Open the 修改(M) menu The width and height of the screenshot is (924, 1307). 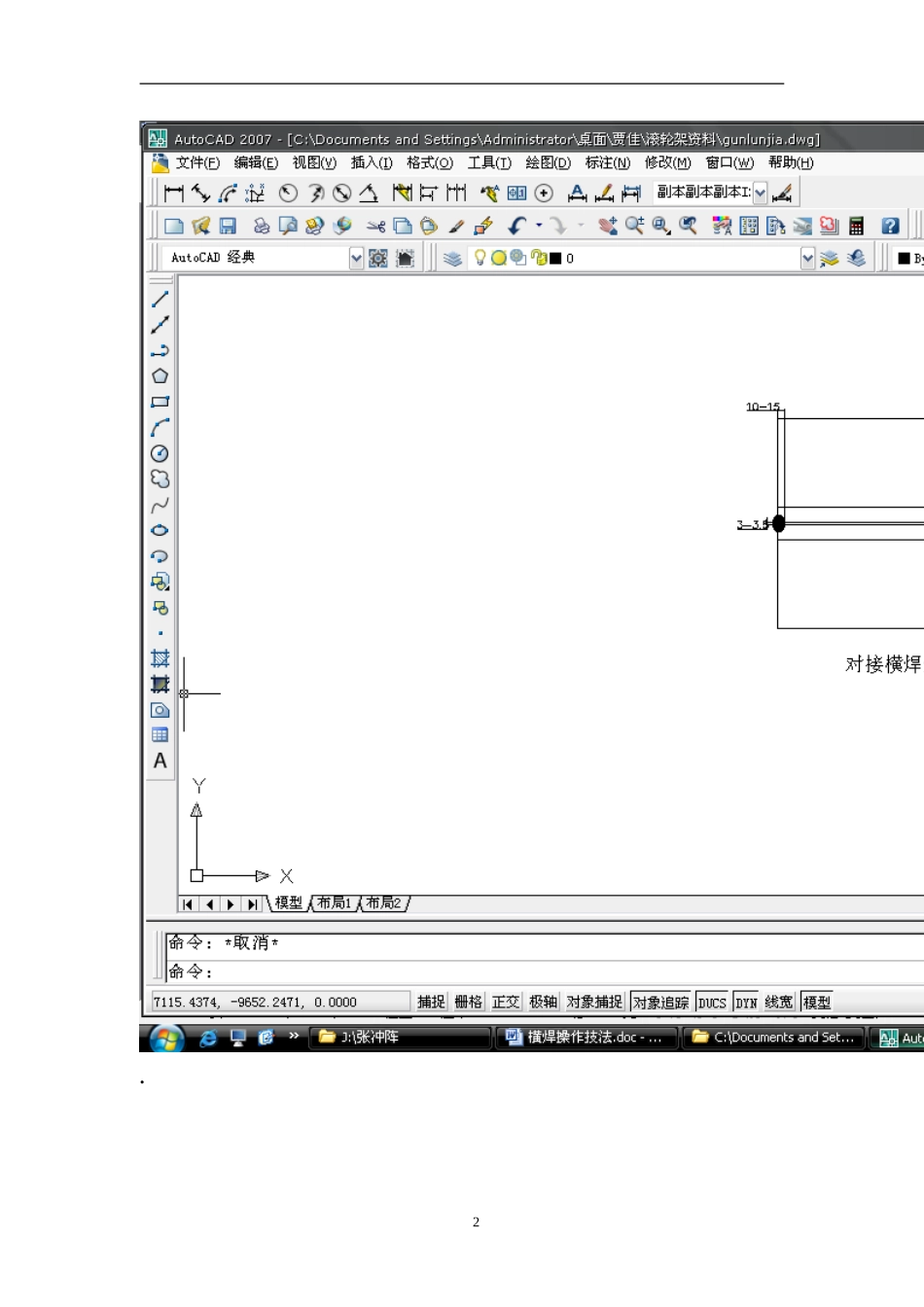[668, 162]
